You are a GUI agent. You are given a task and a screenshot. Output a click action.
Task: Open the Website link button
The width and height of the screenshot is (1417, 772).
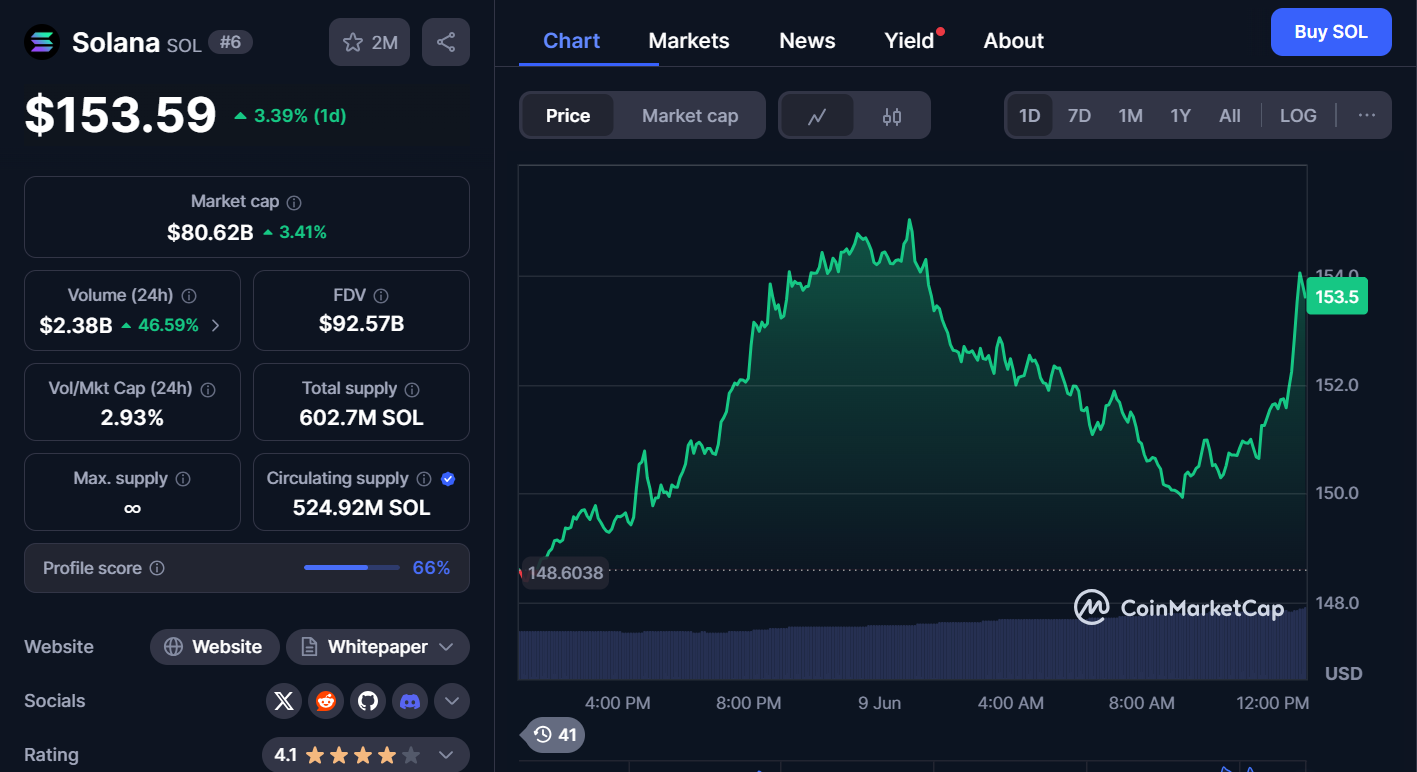point(214,647)
